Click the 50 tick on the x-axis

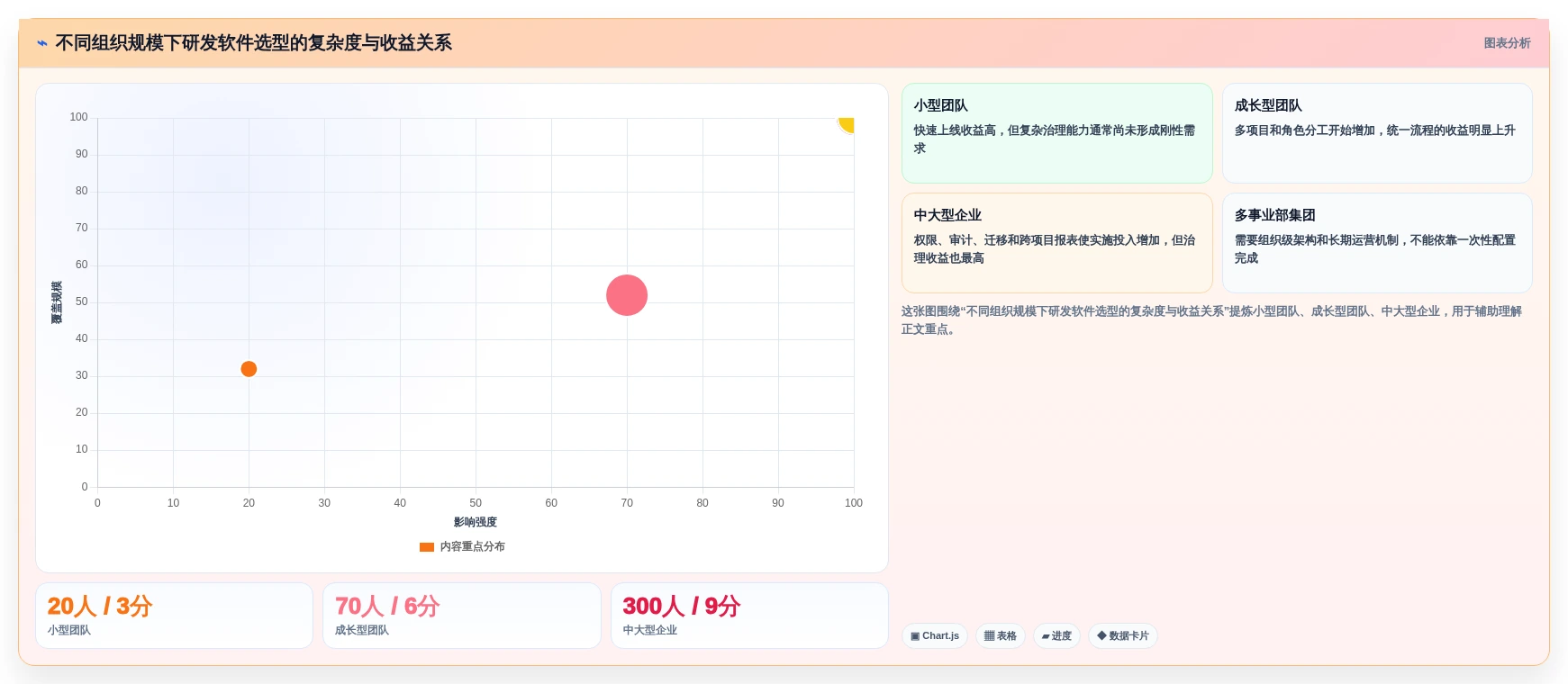(x=476, y=503)
